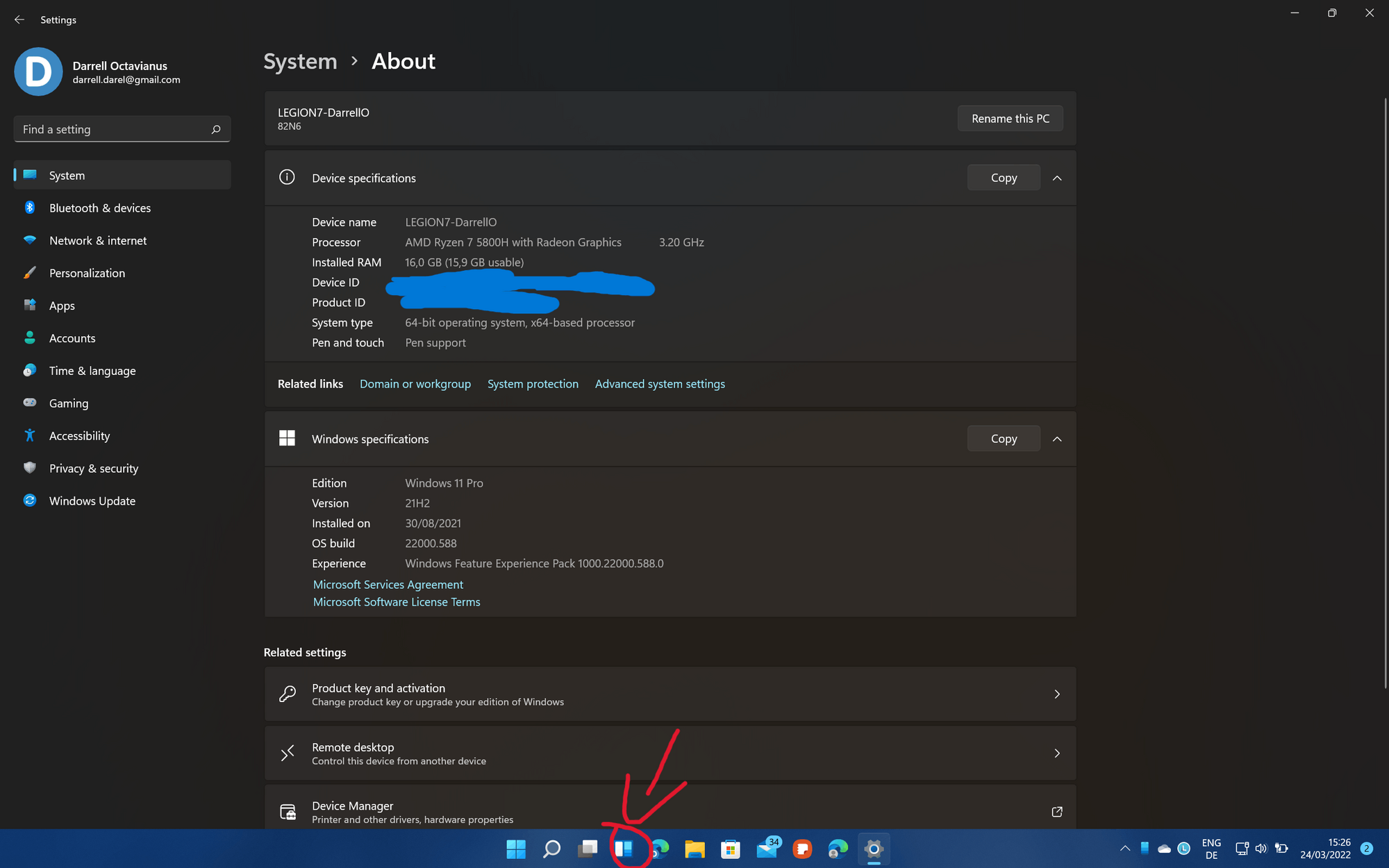The image size is (1389, 868).
Task: Click Rename this PC button
Action: [1010, 119]
